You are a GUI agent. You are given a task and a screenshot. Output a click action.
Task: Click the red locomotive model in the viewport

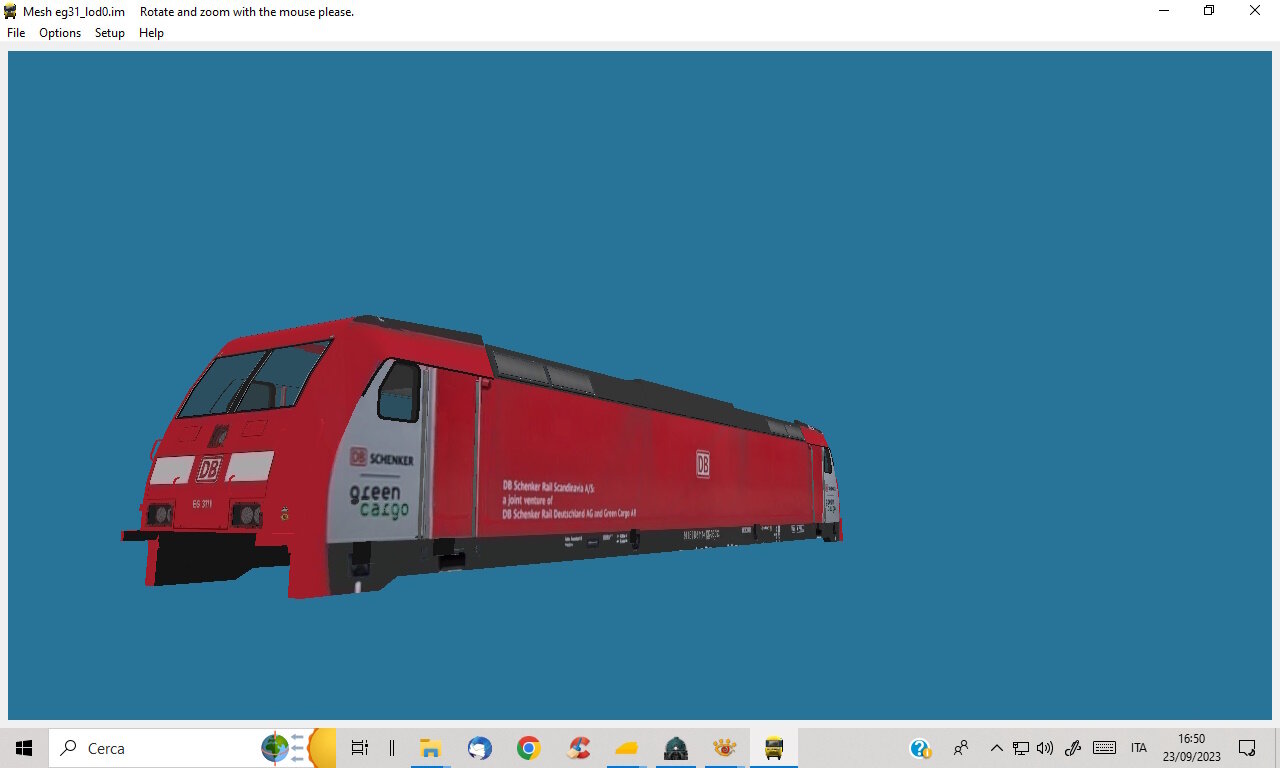point(482,457)
